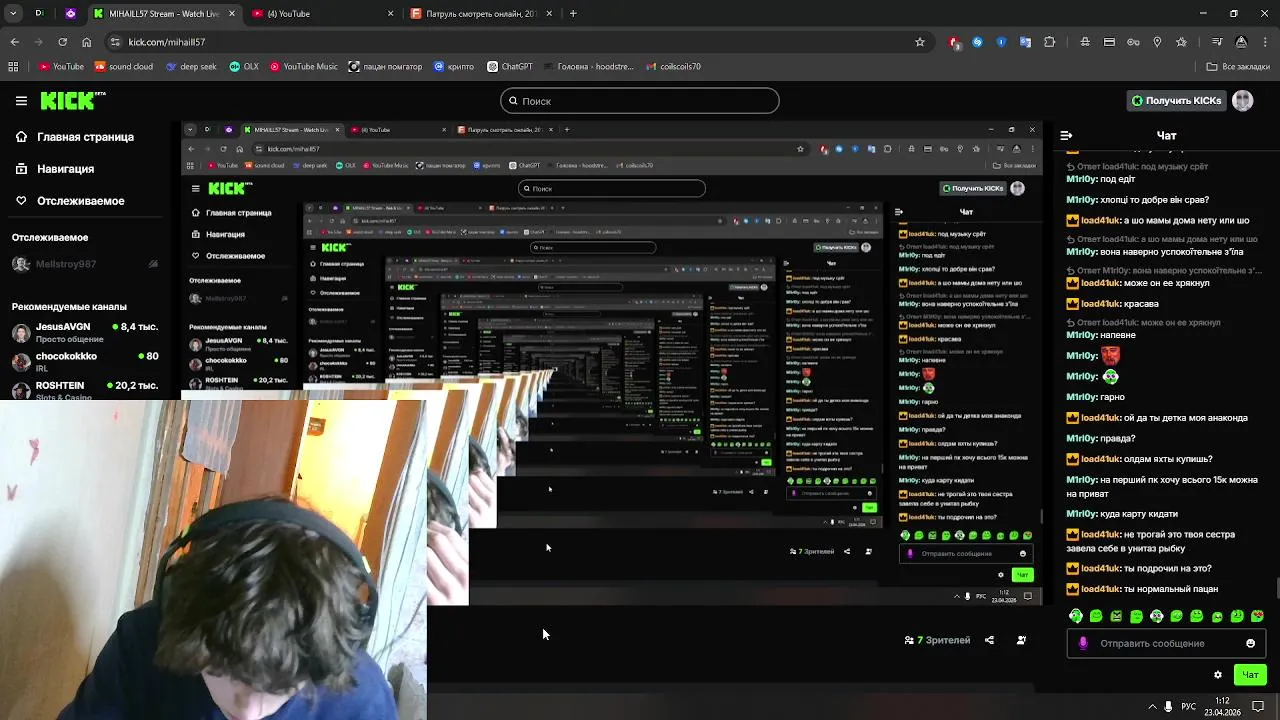1280x720 pixels.
Task: Click the 7 Зрителей viewer count
Action: (937, 640)
